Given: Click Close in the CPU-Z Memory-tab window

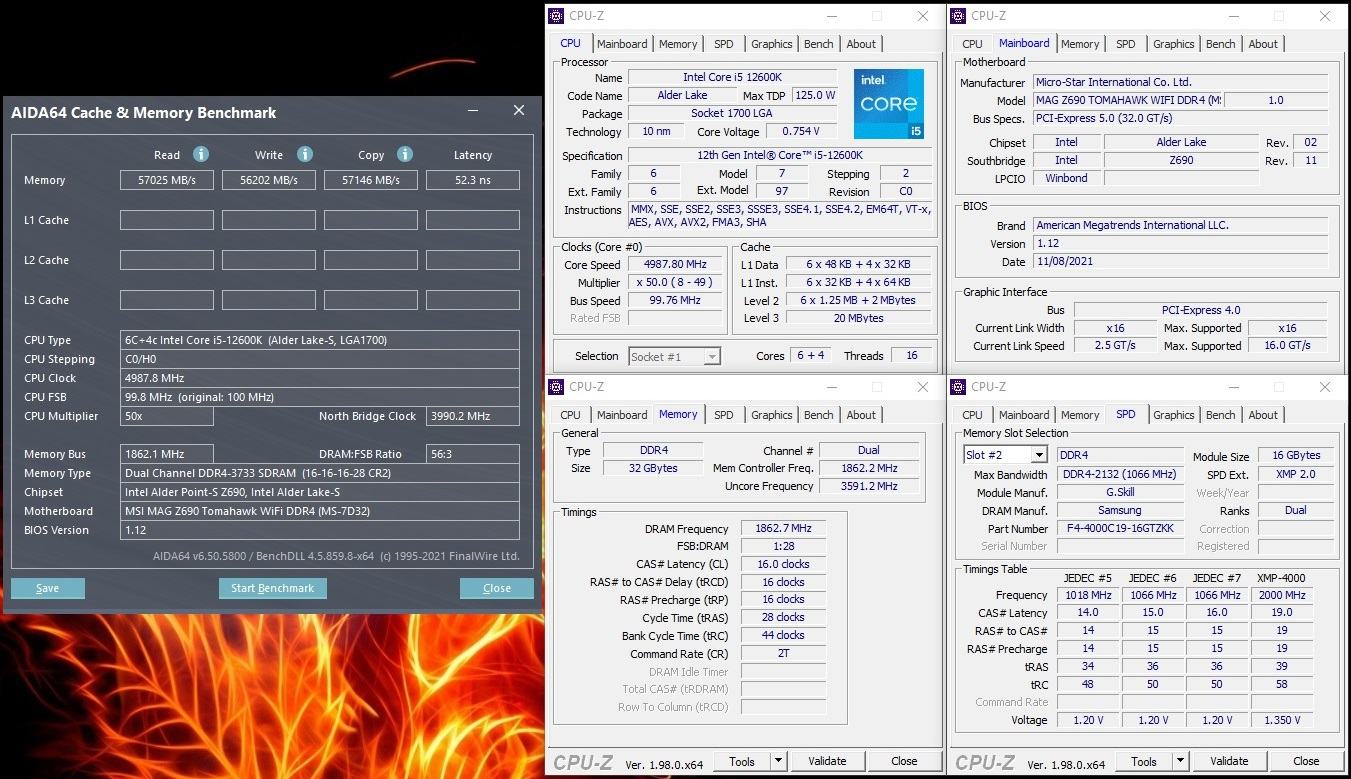Looking at the screenshot, I should point(904,762).
